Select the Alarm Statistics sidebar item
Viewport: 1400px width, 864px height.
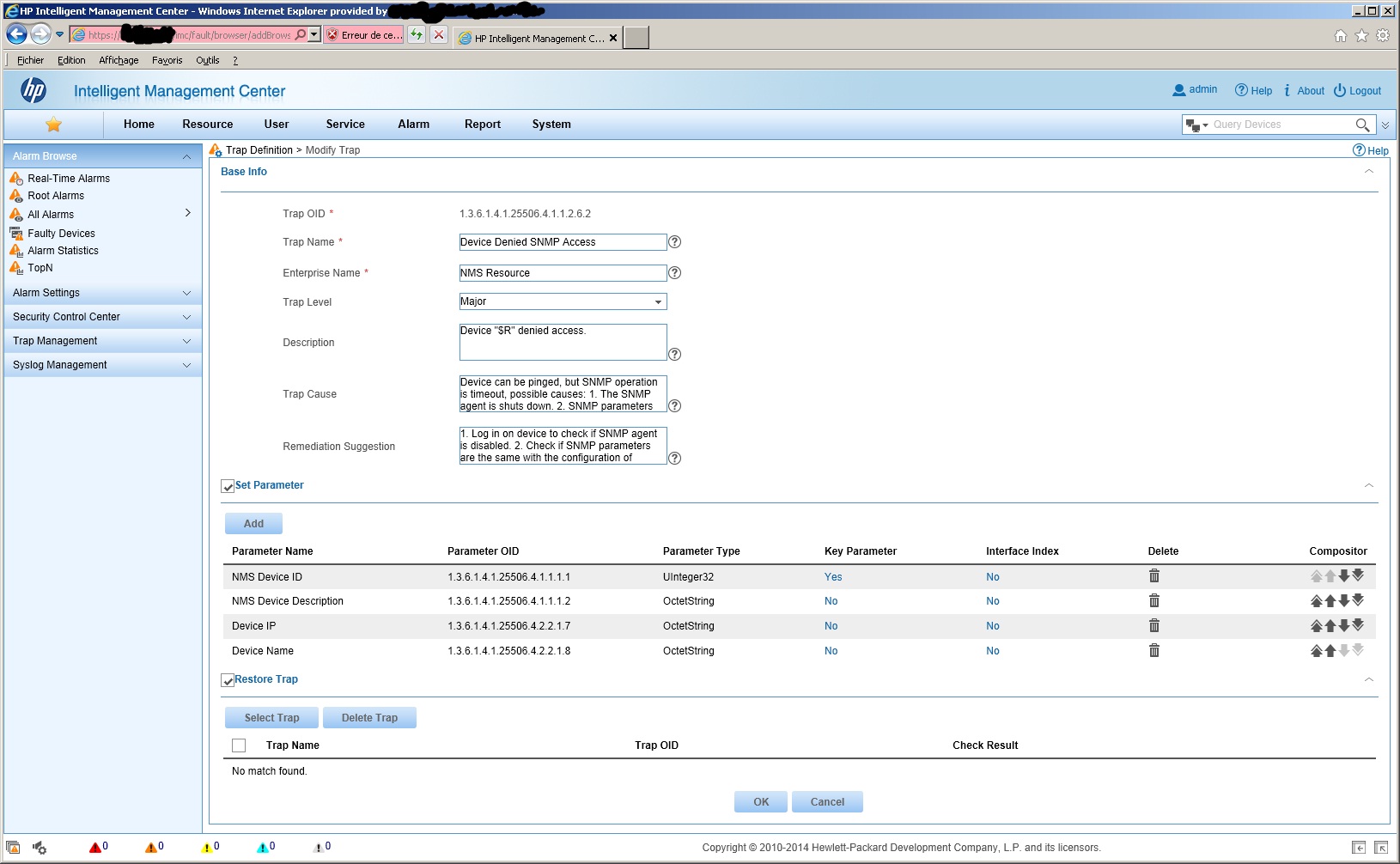pyautogui.click(x=63, y=251)
